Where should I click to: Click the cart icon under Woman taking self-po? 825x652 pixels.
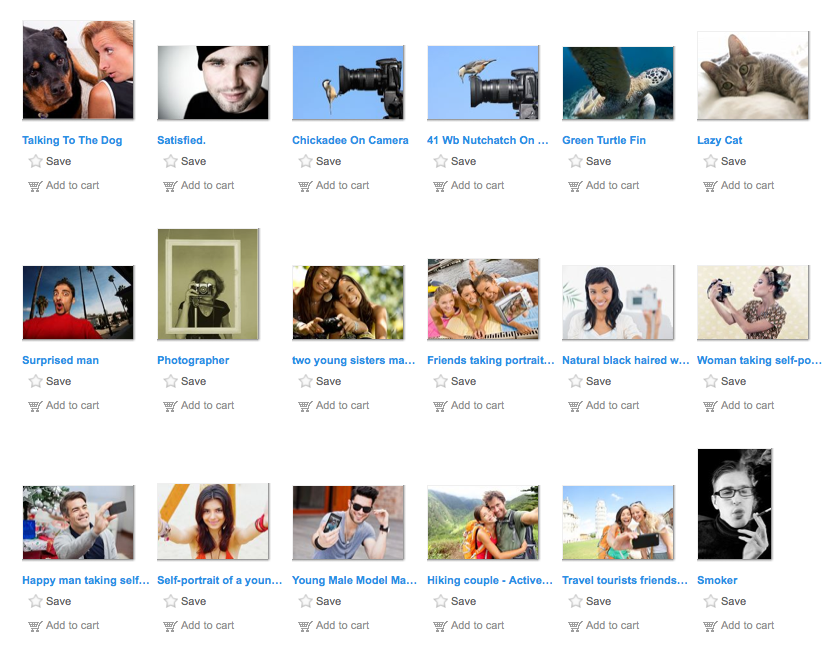coord(710,406)
